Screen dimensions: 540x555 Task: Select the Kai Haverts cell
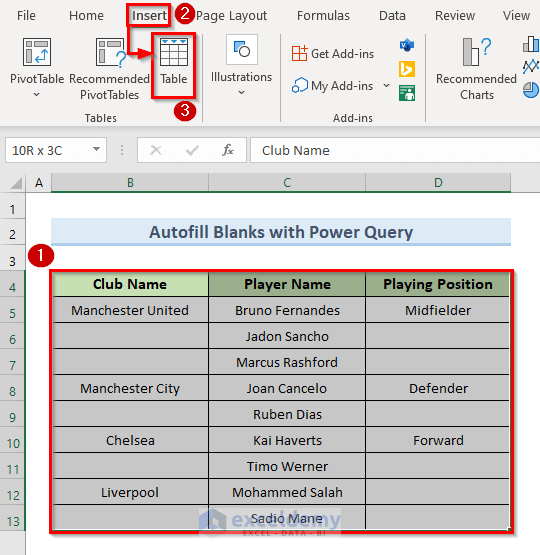(x=287, y=440)
